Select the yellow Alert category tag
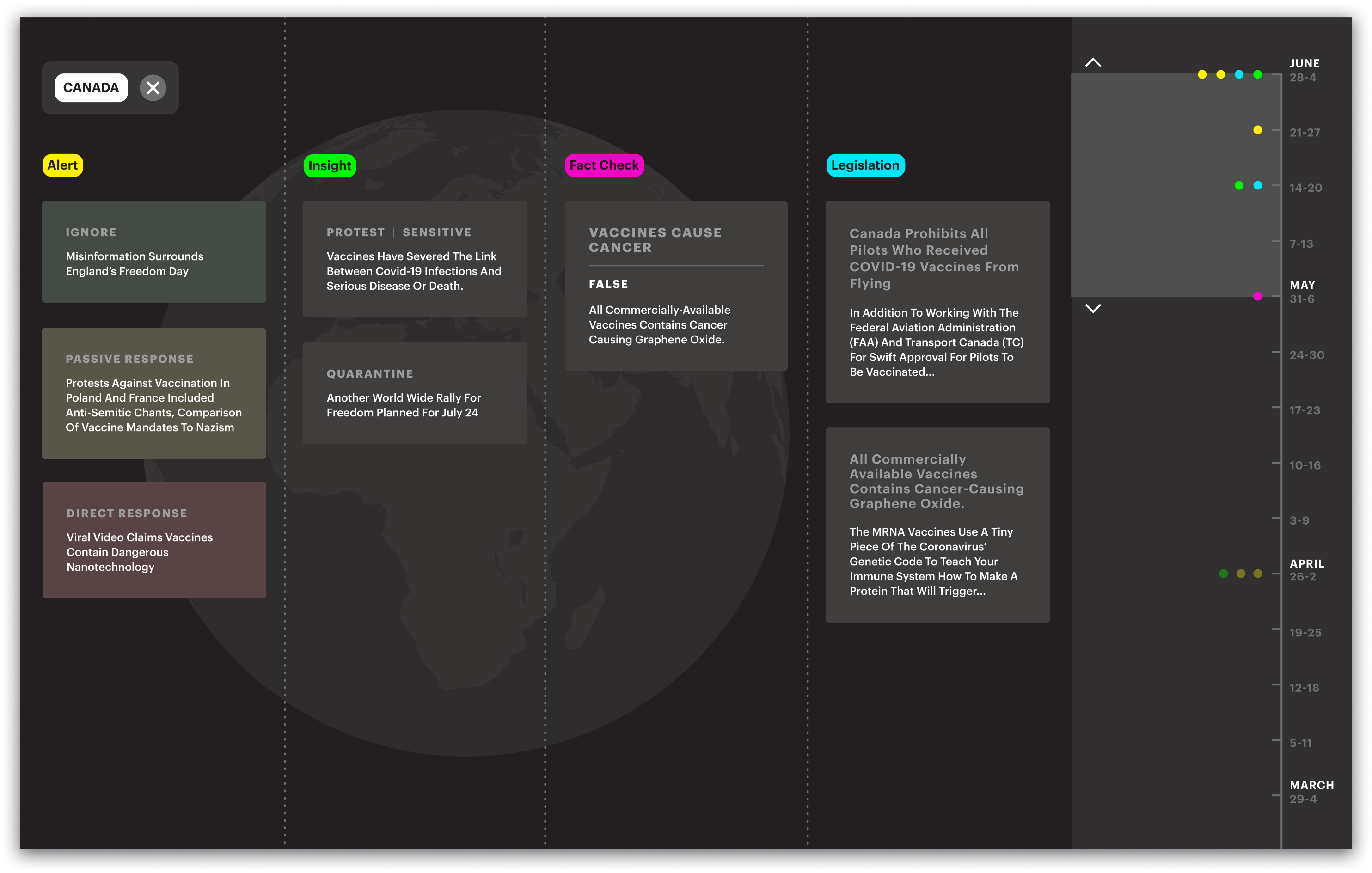1372x873 pixels. point(63,165)
